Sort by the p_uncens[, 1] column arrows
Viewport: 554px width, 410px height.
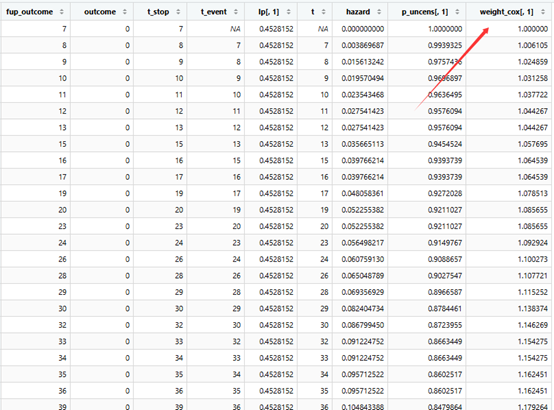tap(457, 12)
